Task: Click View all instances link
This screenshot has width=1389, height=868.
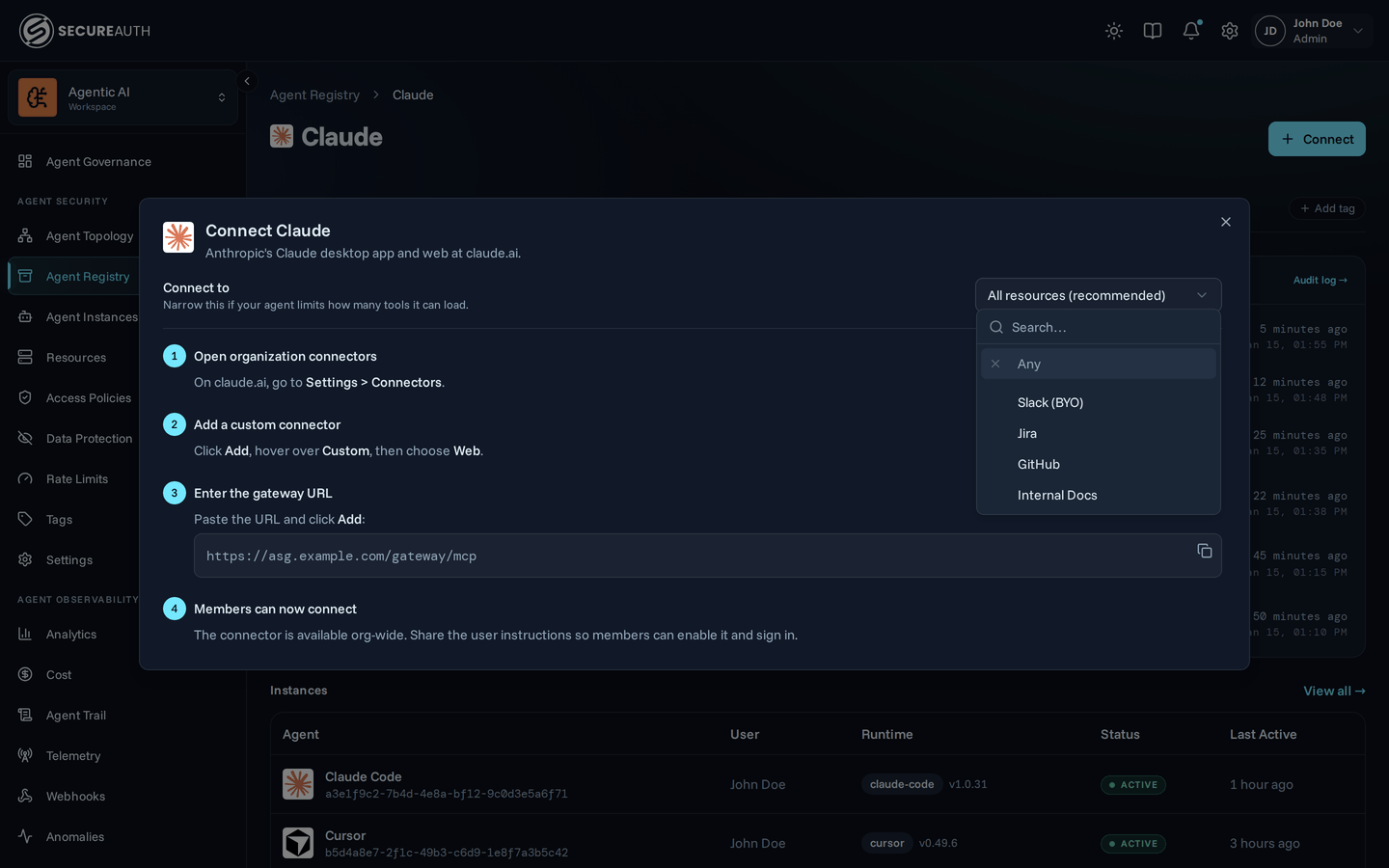Action: click(1334, 691)
